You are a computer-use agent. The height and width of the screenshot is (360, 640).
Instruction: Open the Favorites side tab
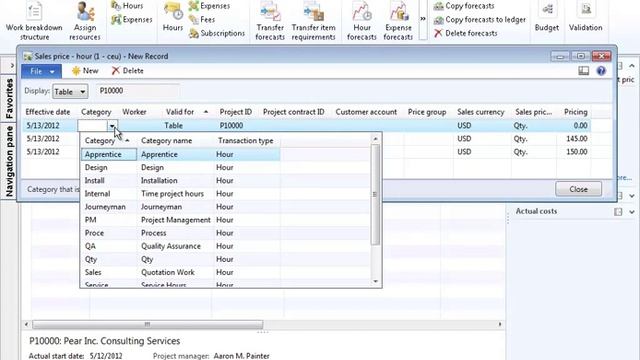[x=9, y=98]
